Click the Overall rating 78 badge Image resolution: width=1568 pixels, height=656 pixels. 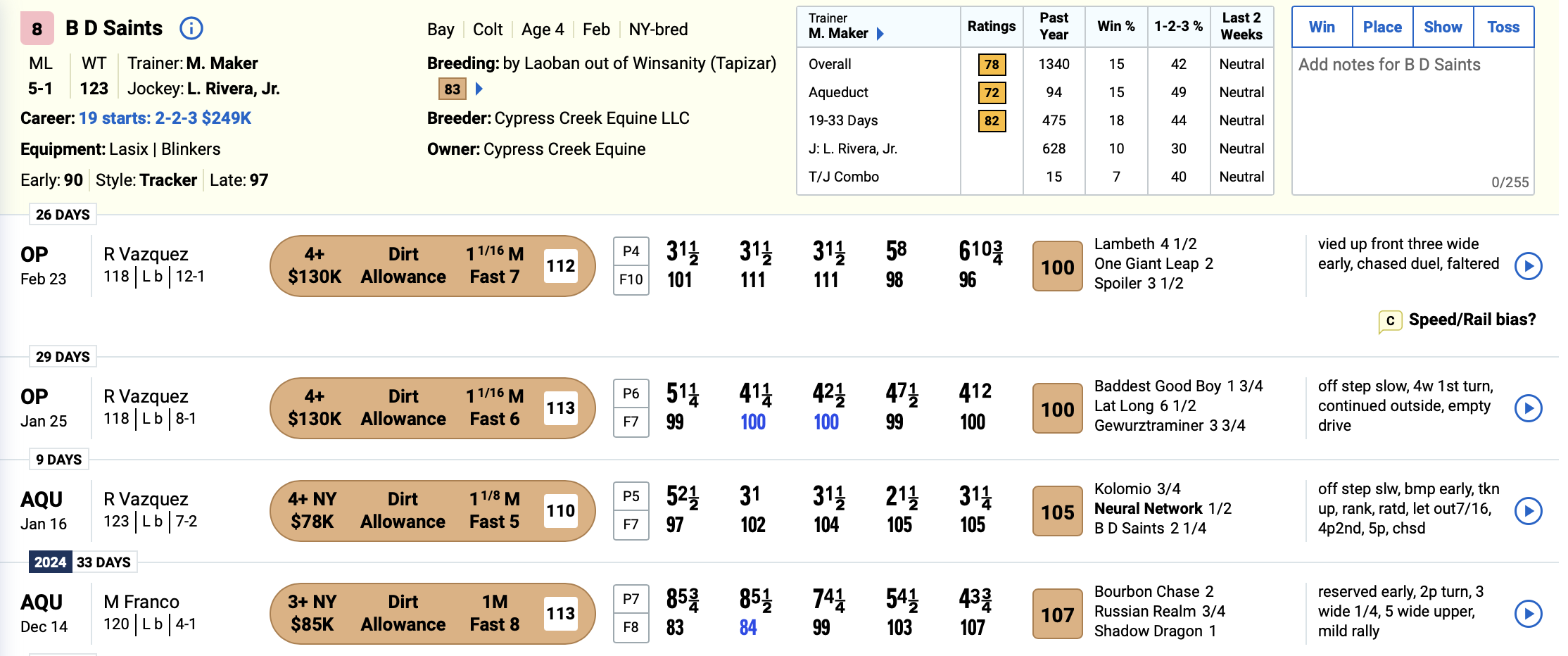[992, 64]
